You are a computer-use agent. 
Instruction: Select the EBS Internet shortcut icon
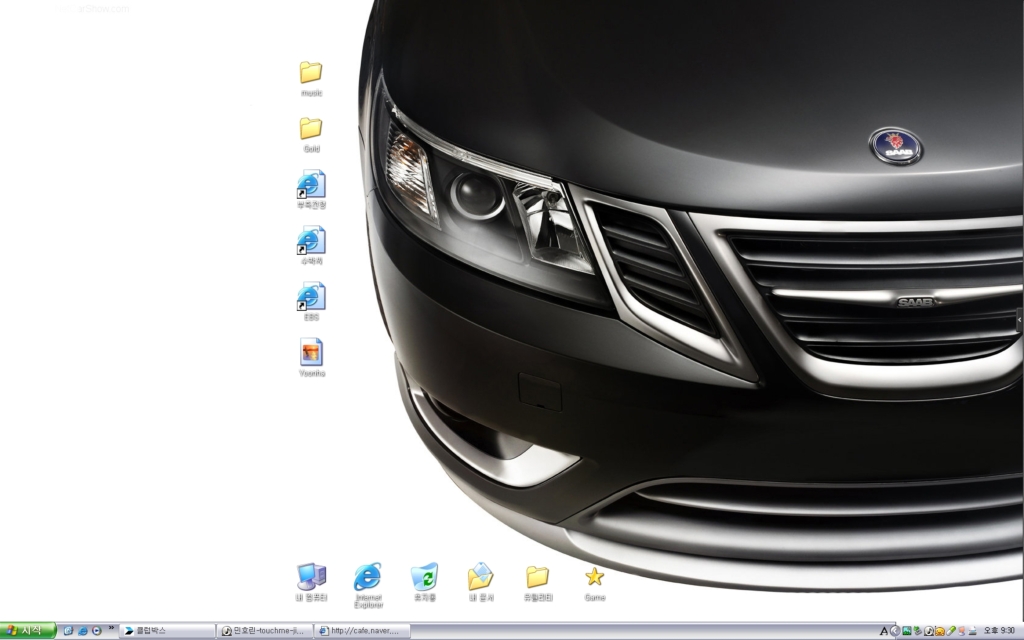[311, 302]
